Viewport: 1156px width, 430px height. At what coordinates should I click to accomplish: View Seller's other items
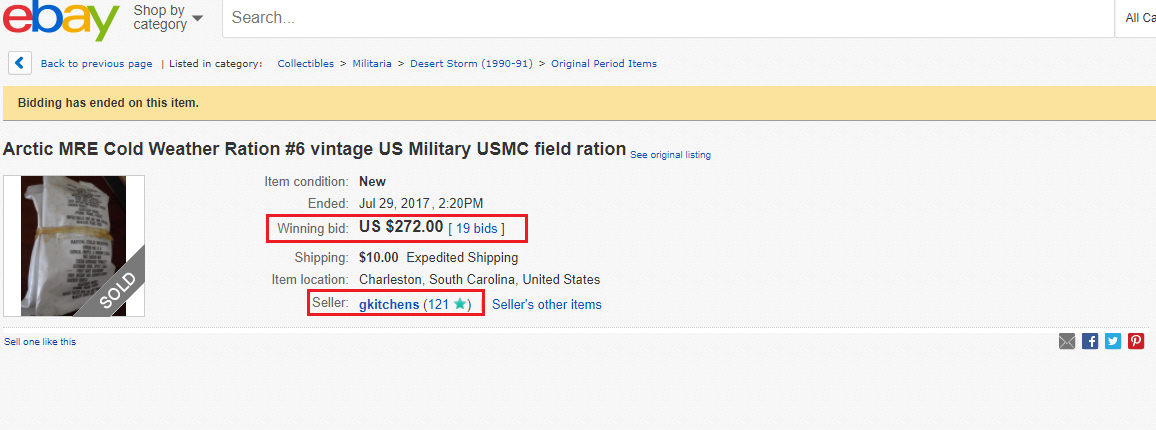(x=546, y=304)
